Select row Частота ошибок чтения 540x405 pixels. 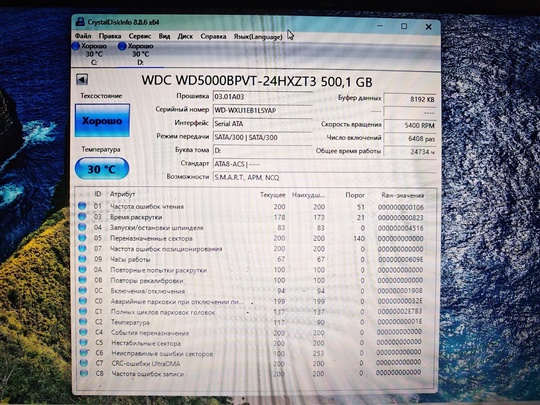256,207
